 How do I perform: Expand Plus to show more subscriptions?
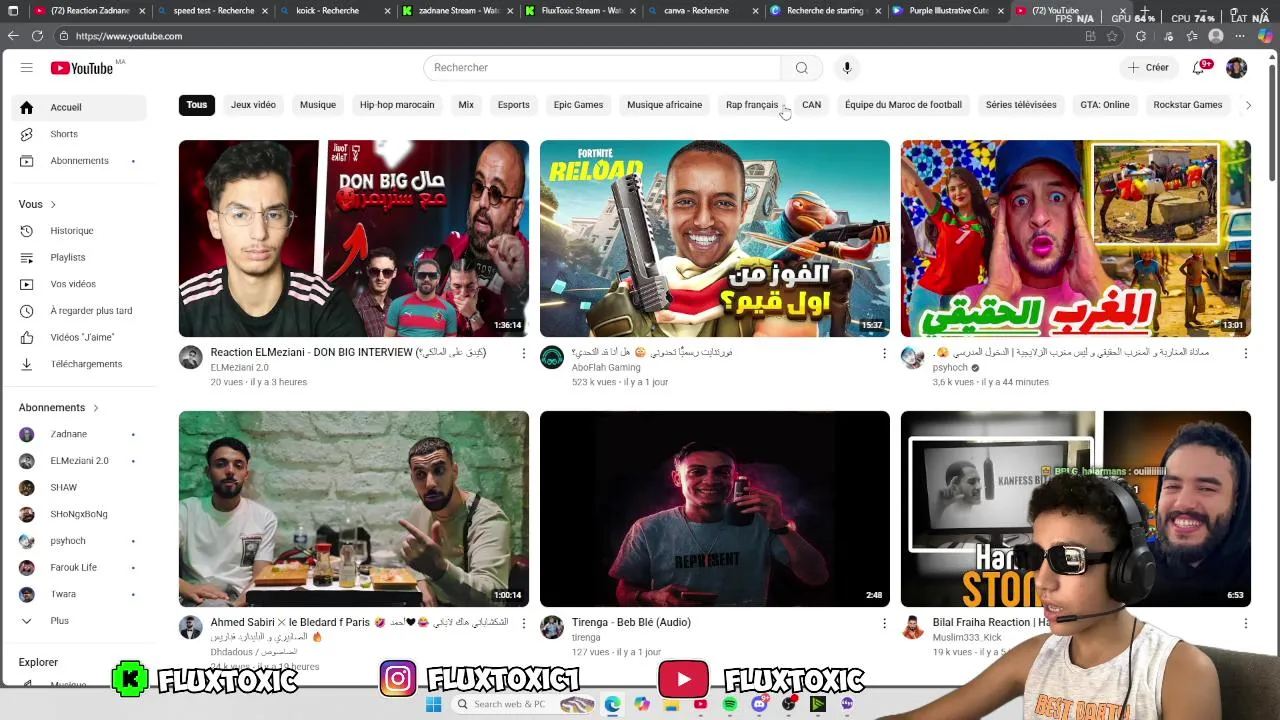pos(80,621)
